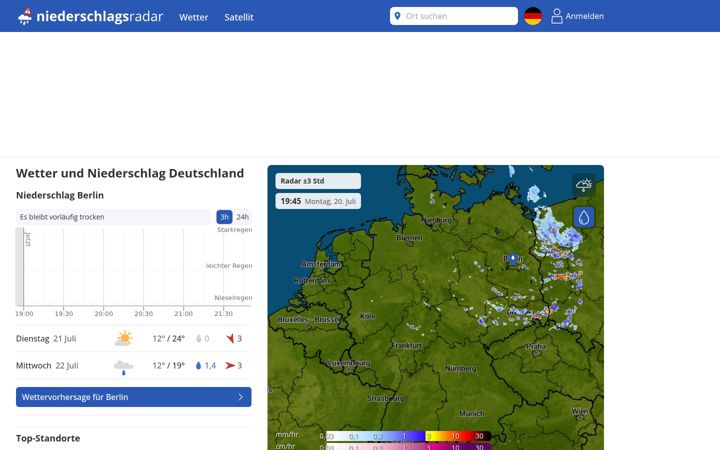Click the blue raindrop 1,4 amount on Mittwoch
The width and height of the screenshot is (720, 450).
click(x=206, y=366)
